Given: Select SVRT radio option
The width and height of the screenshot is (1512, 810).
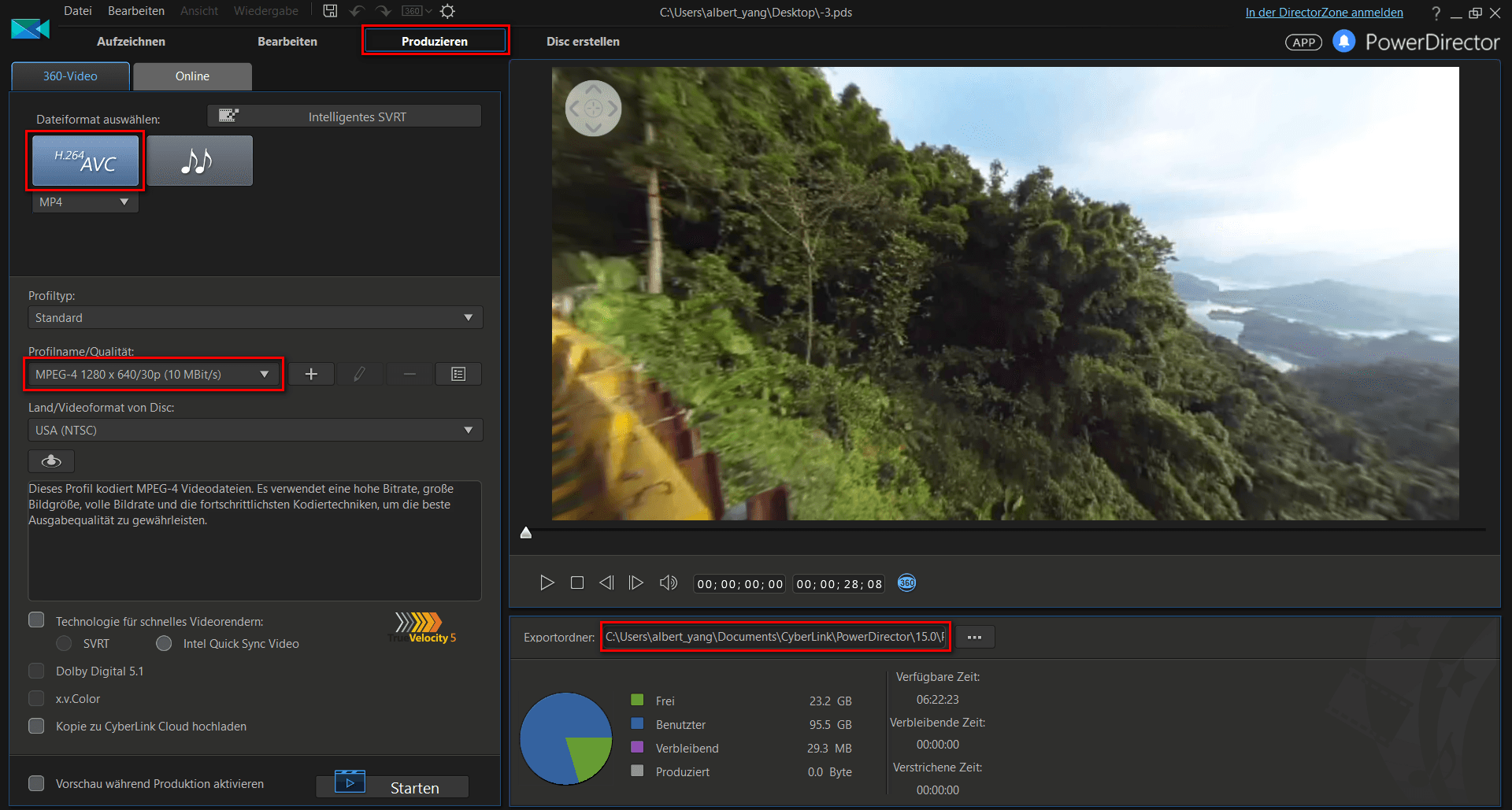Looking at the screenshot, I should click(65, 643).
